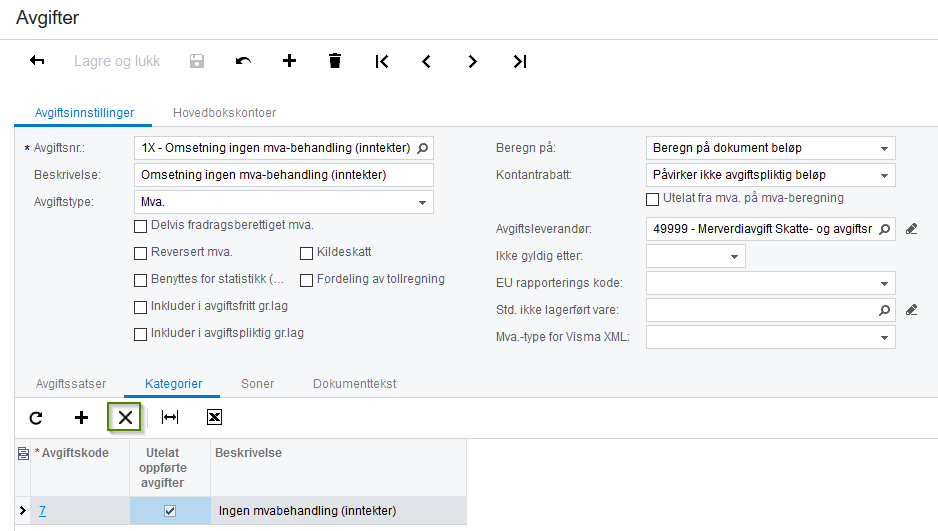938x531 pixels.
Task: Open Ikke gyldig etter date dropdown
Action: (735, 256)
